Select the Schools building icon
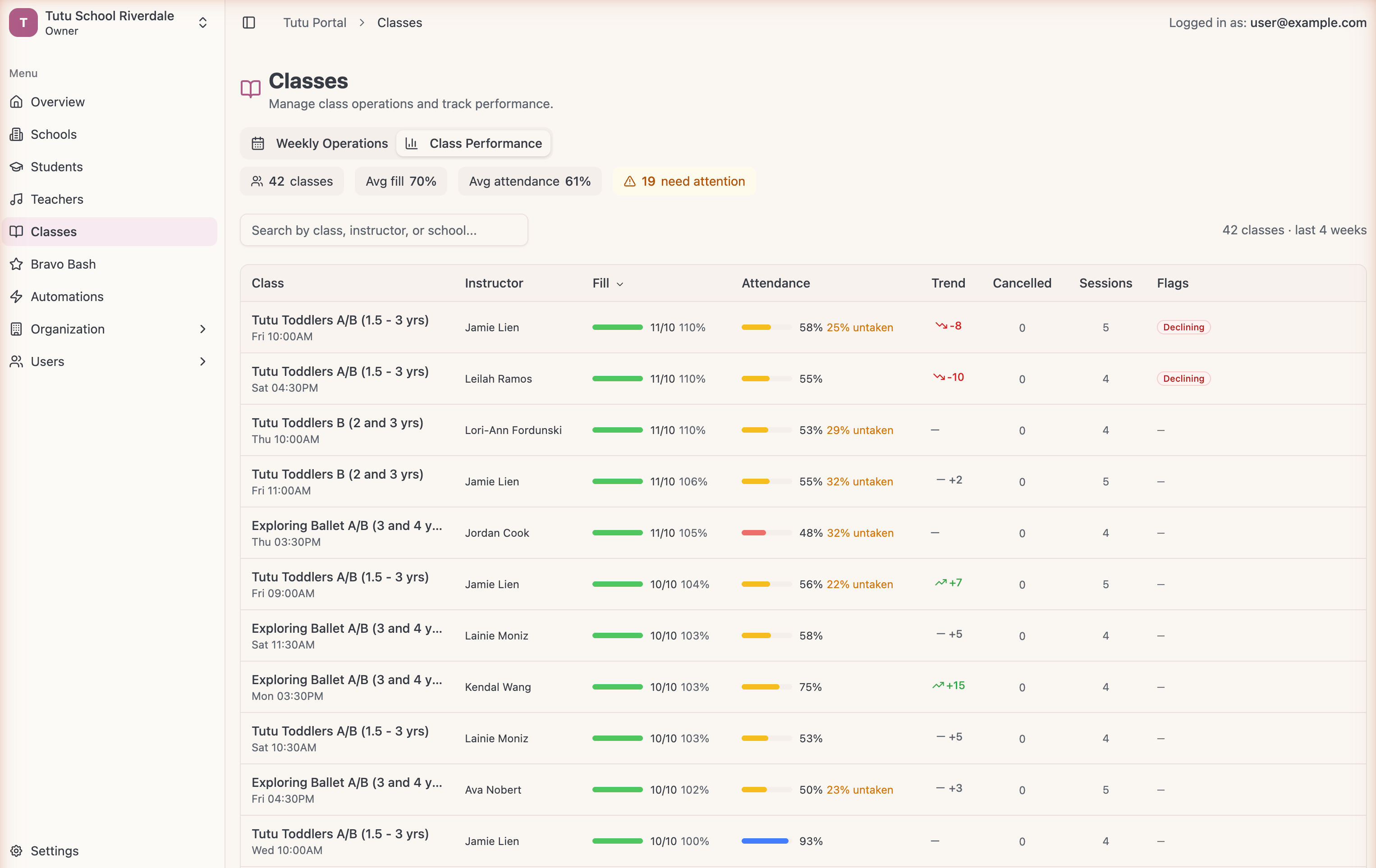The image size is (1376, 868). click(x=17, y=134)
